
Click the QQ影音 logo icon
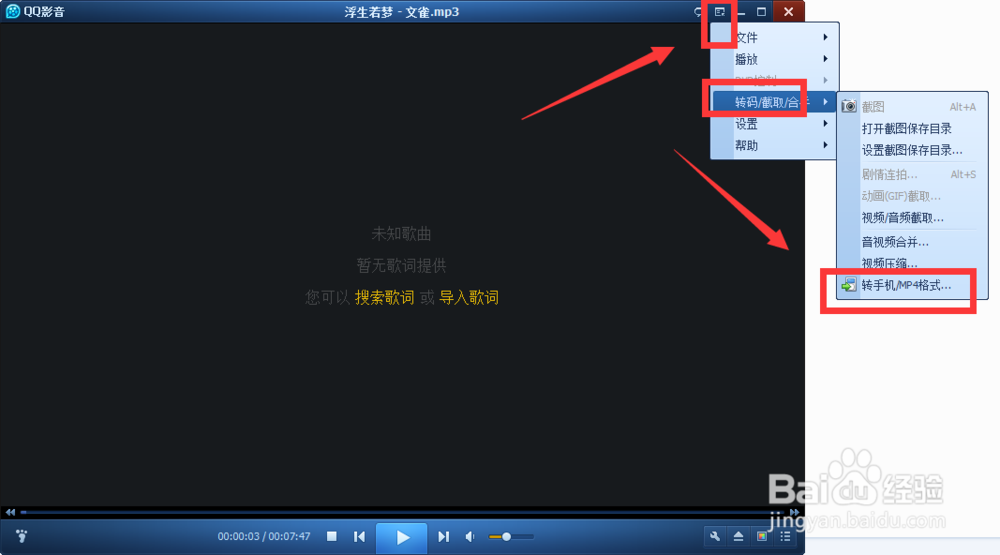click(x=12, y=11)
